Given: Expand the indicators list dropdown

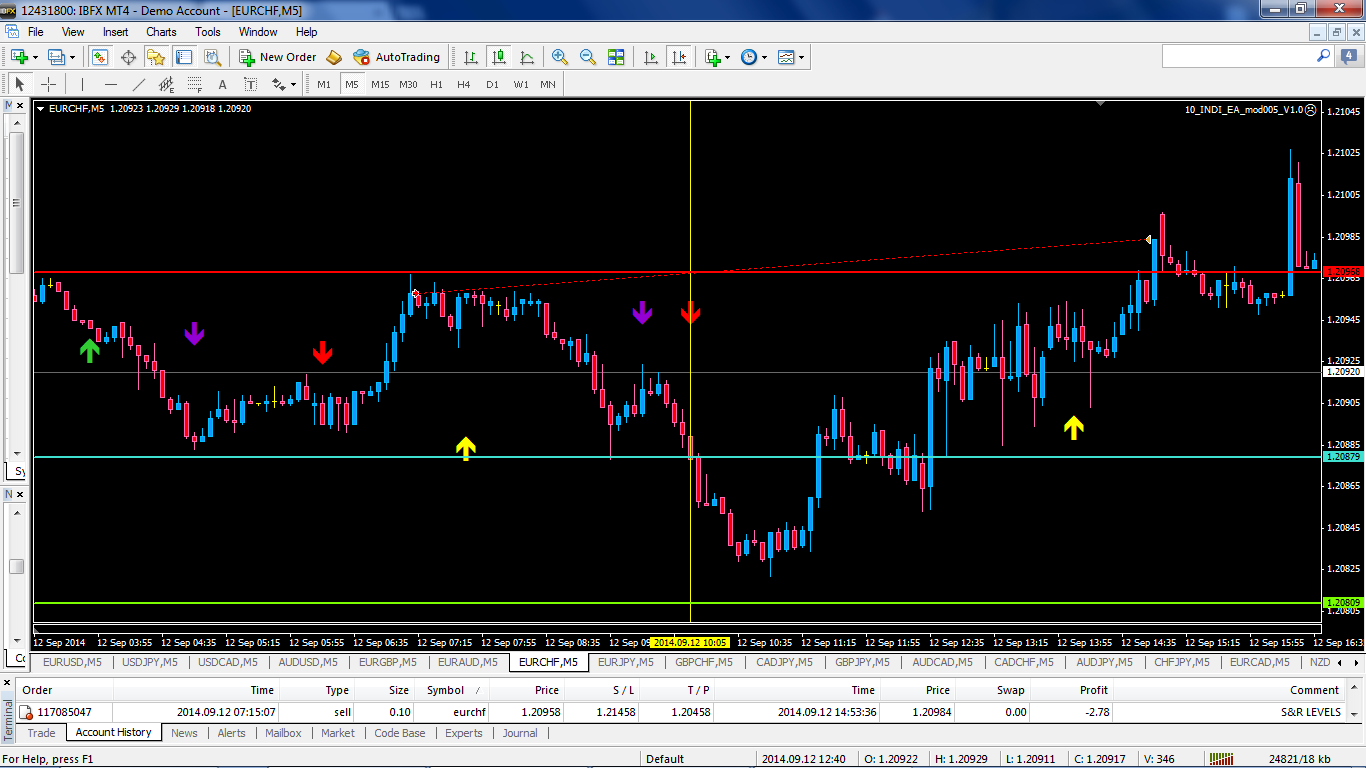Looking at the screenshot, I should [x=728, y=58].
